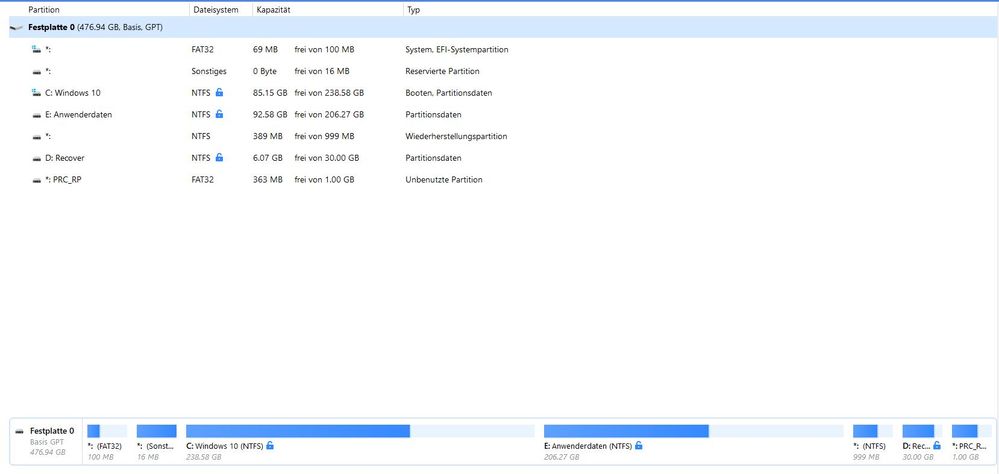The width and height of the screenshot is (999, 474).
Task: Click lock icon in E: Anwenderdaten row
Action: tap(219, 115)
